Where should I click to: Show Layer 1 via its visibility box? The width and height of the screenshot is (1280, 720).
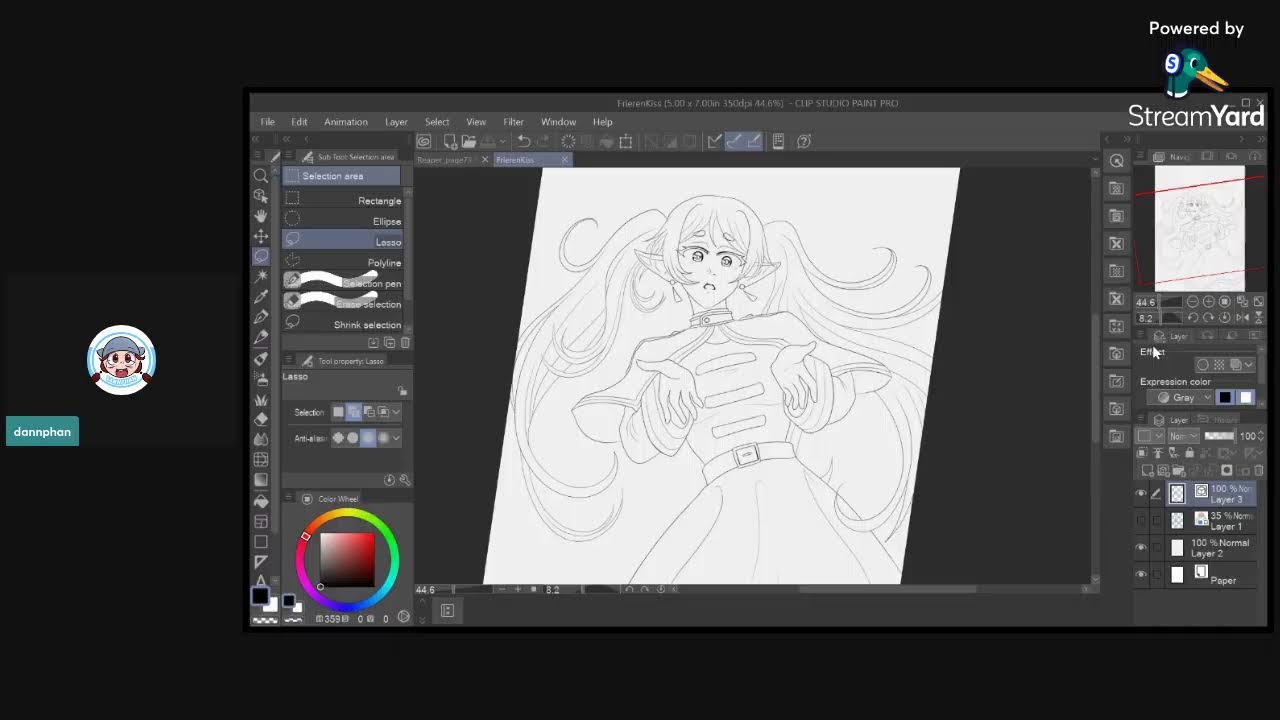[1141, 520]
